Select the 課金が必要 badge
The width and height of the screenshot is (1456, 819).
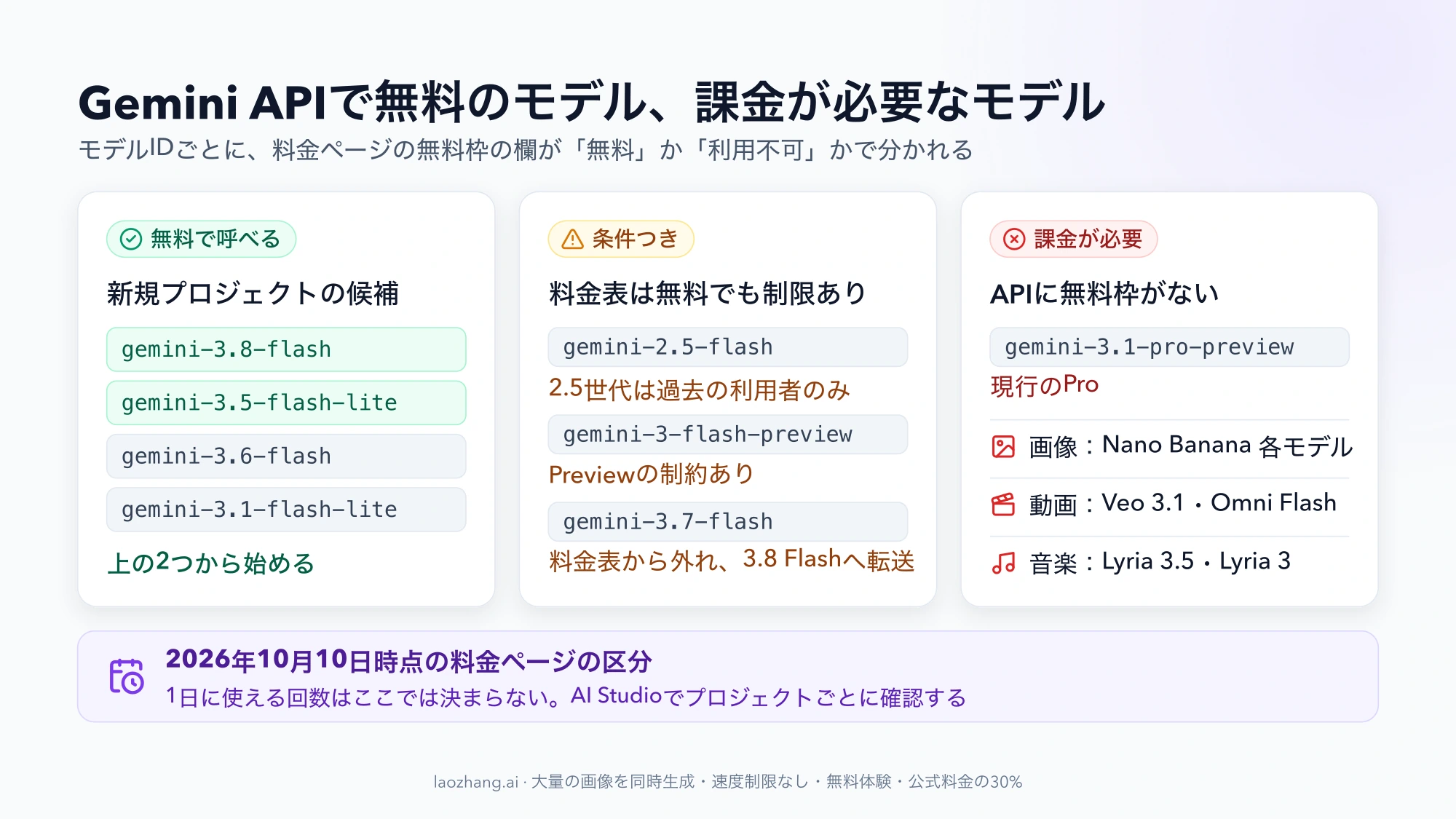(1073, 239)
